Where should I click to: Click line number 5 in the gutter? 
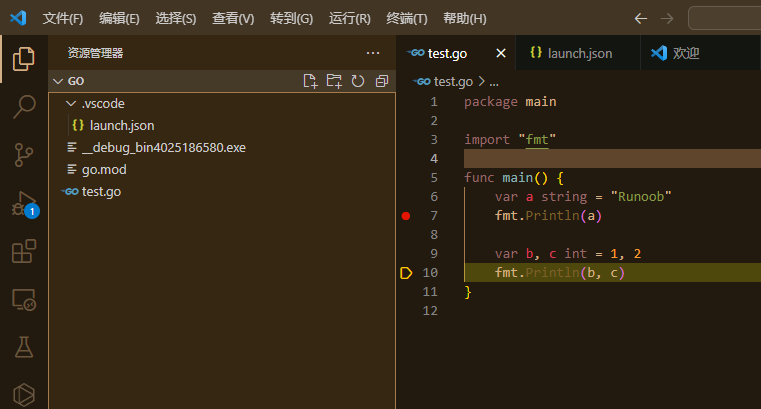click(434, 178)
